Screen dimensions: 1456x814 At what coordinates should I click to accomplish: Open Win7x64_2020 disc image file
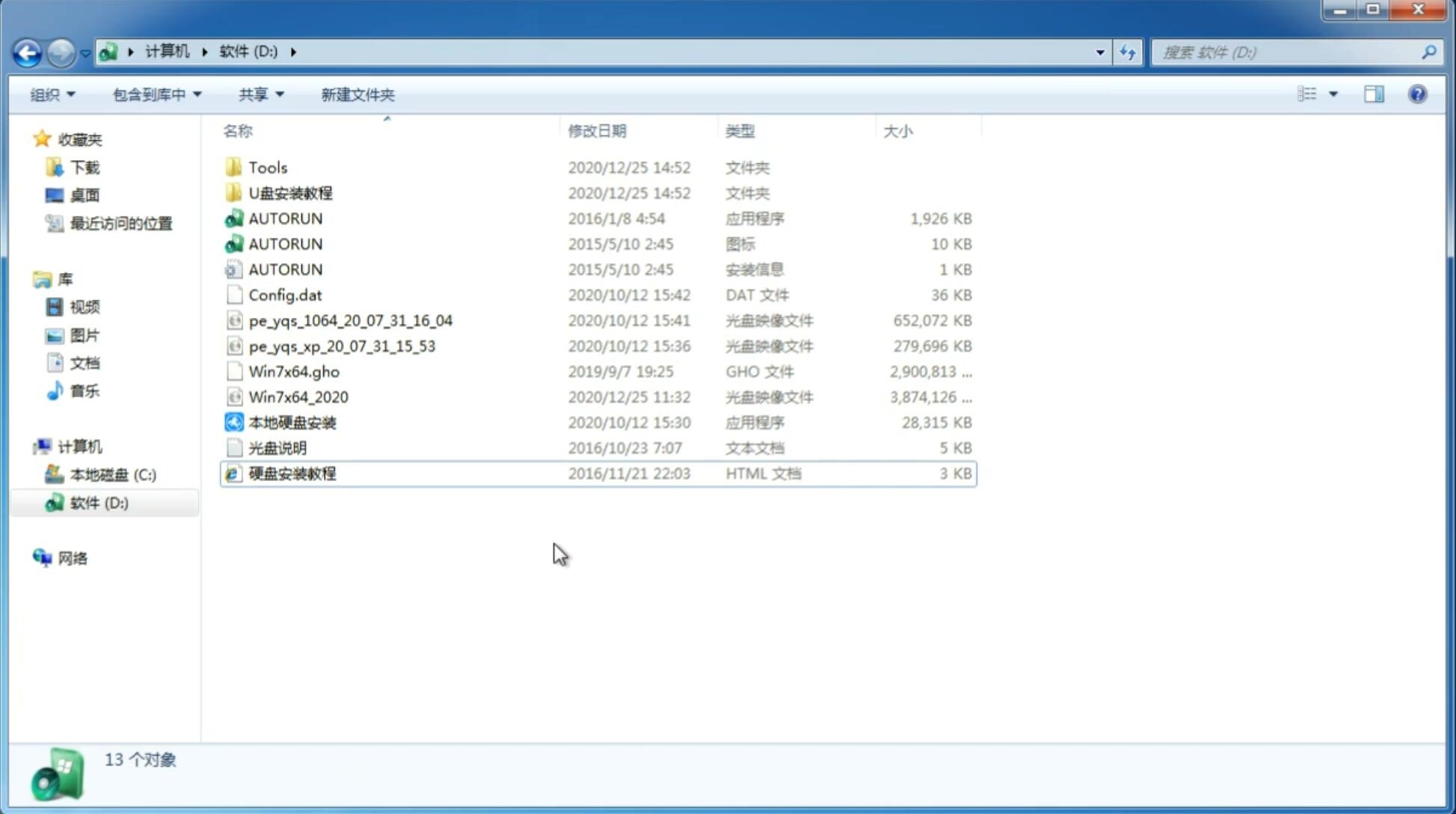point(298,396)
